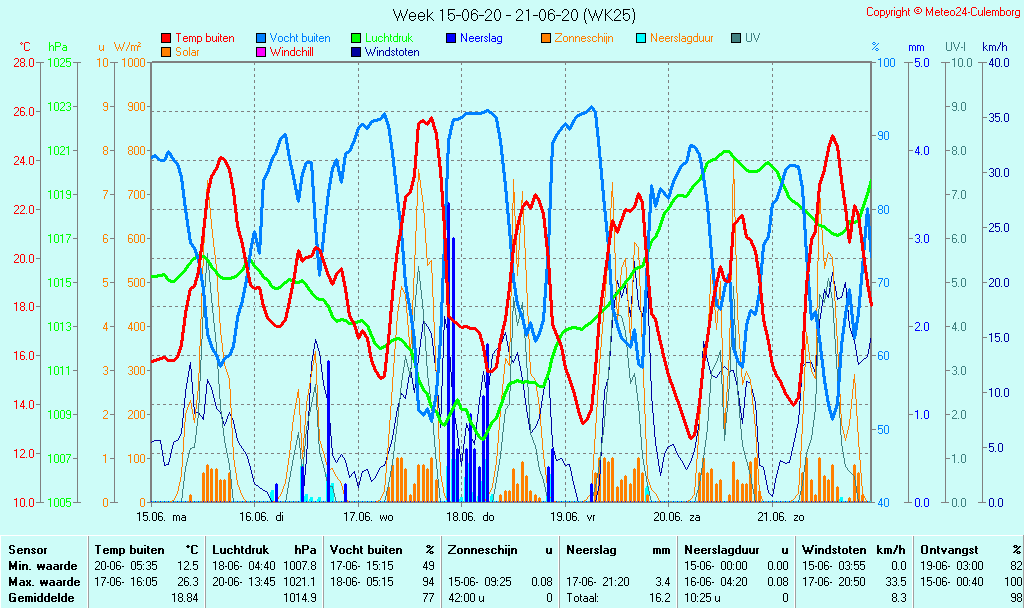
Task: Click the dark blue Windstoten legend swatch
Action: pos(356,52)
